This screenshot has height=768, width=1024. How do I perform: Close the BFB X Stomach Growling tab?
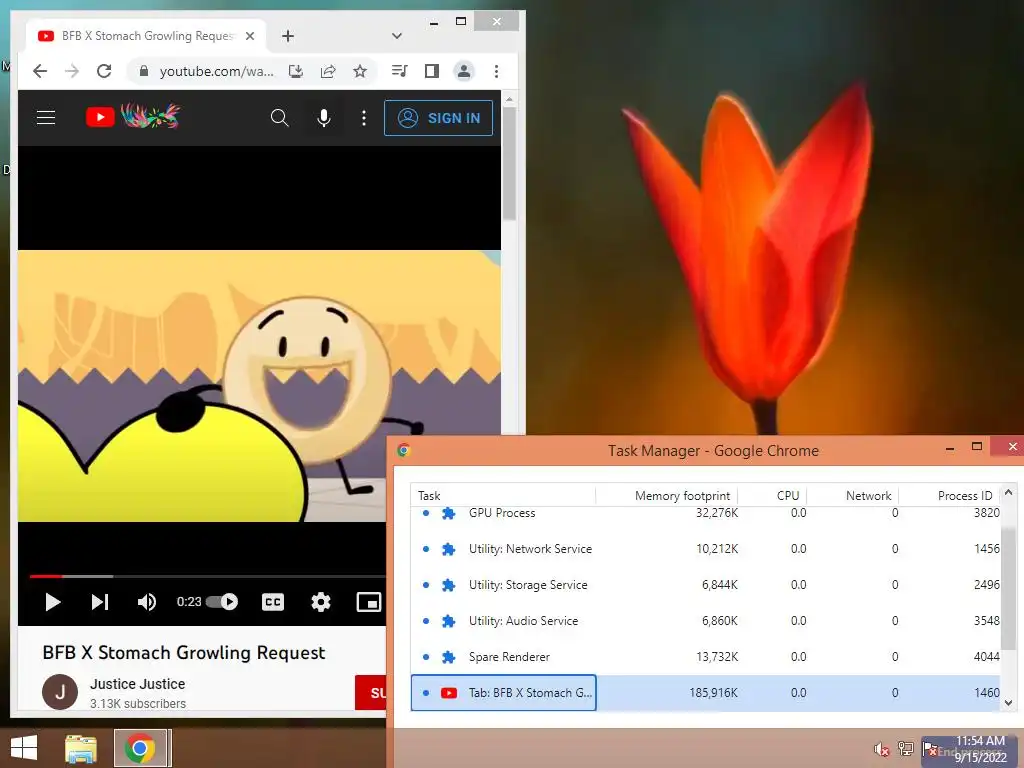249,36
